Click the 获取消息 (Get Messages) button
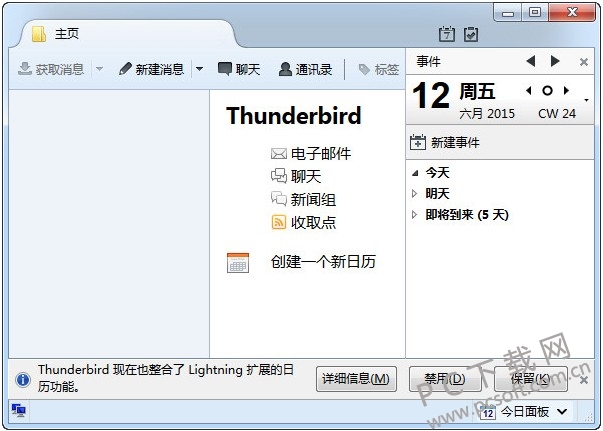The height and width of the screenshot is (431, 603). click(x=51, y=69)
